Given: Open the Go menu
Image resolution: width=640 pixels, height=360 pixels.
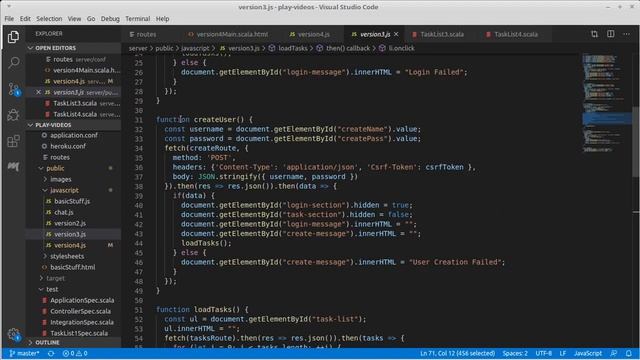Looking at the screenshot, I should tap(91, 19).
